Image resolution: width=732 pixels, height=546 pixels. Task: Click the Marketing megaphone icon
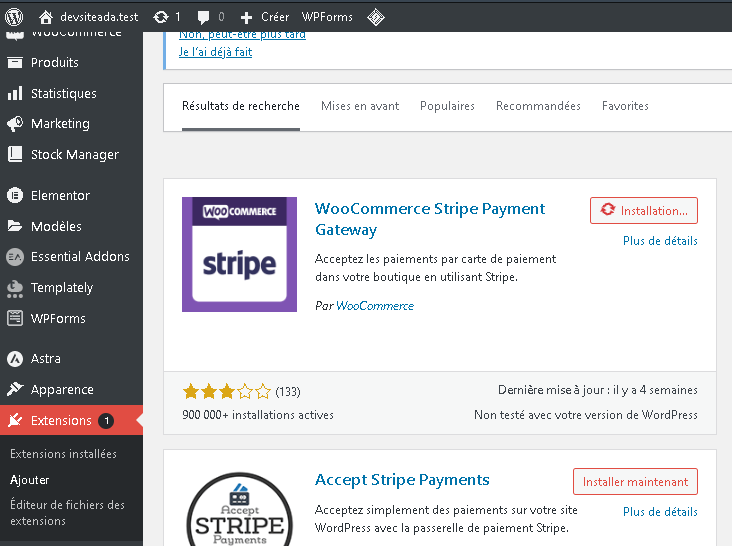coord(15,124)
